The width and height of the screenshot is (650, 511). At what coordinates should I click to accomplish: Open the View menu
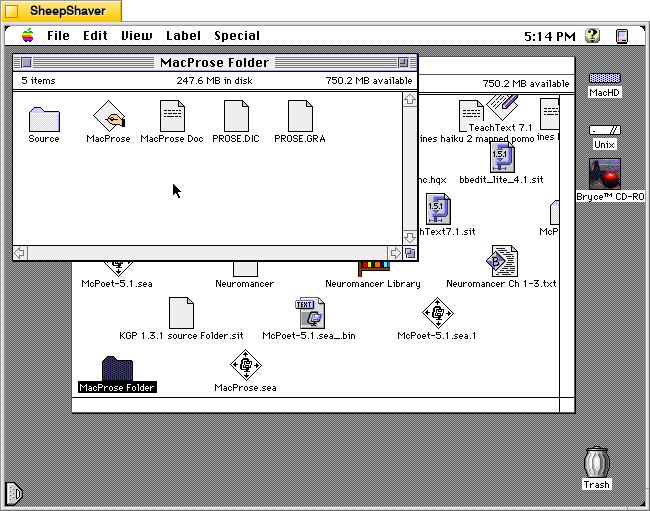tap(137, 36)
